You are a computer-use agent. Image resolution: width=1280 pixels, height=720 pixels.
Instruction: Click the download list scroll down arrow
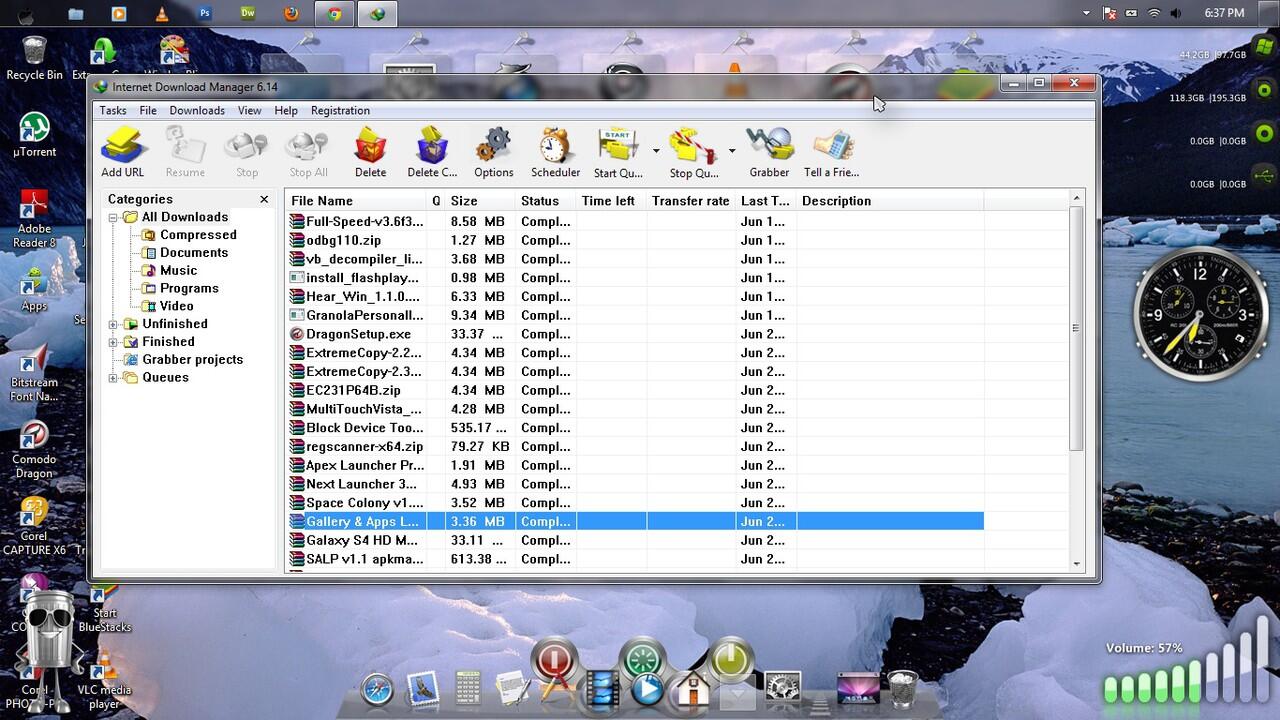tap(1077, 563)
